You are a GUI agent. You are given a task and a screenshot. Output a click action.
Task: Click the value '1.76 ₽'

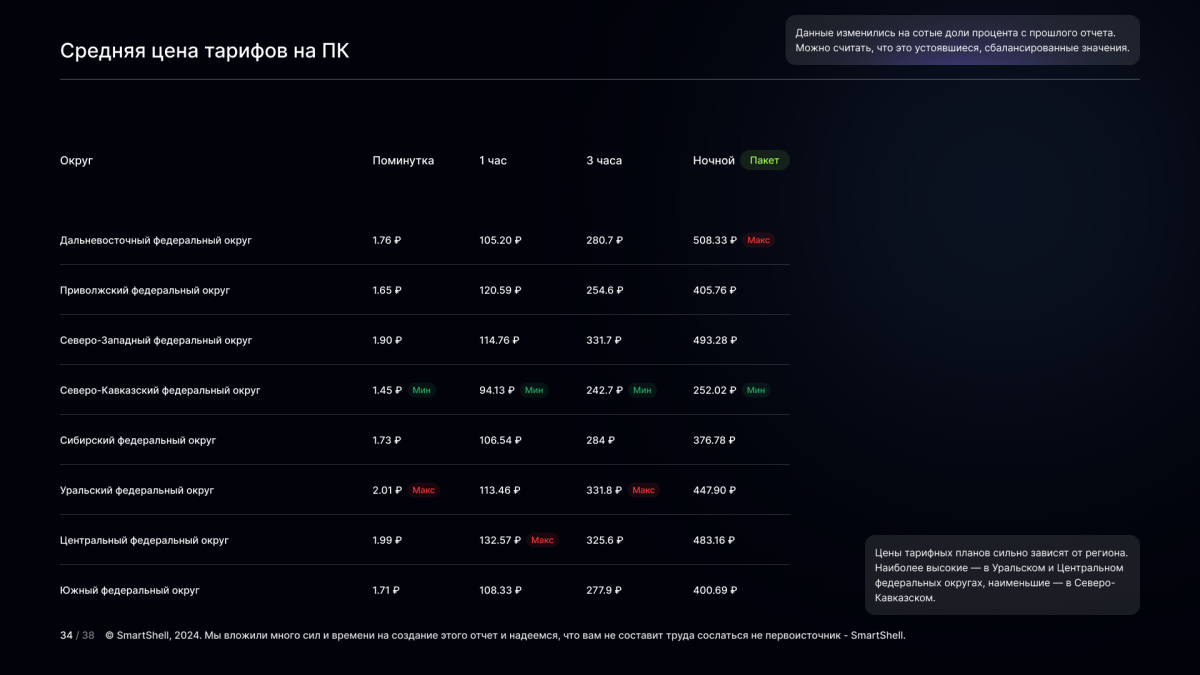[x=387, y=241]
